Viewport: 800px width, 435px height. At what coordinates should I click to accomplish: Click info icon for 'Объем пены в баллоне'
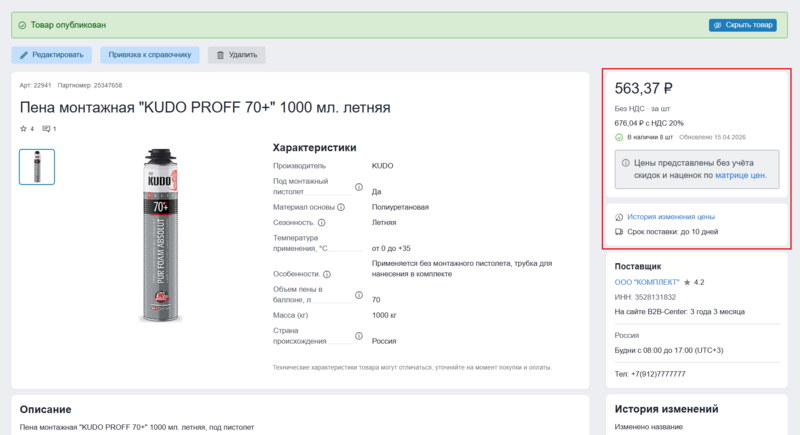point(359,295)
